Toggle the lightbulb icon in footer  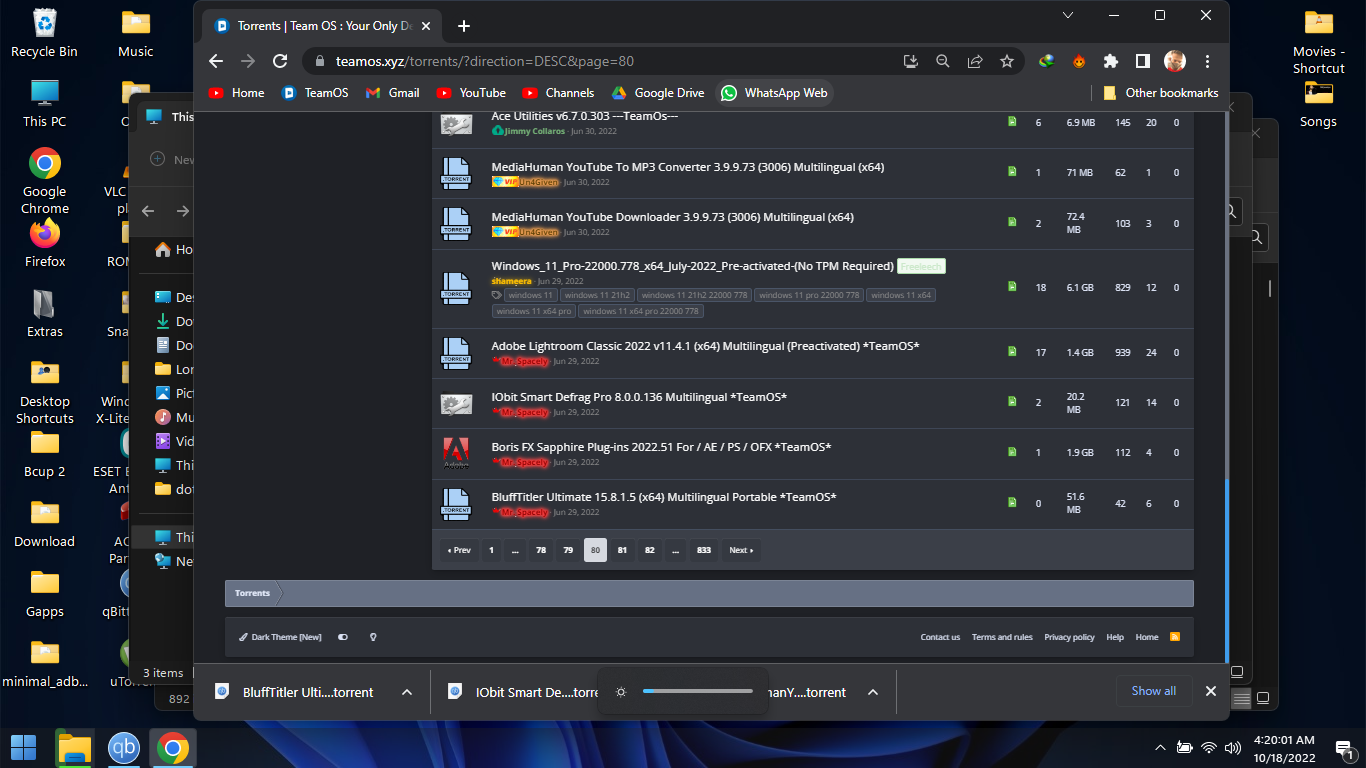tap(373, 637)
